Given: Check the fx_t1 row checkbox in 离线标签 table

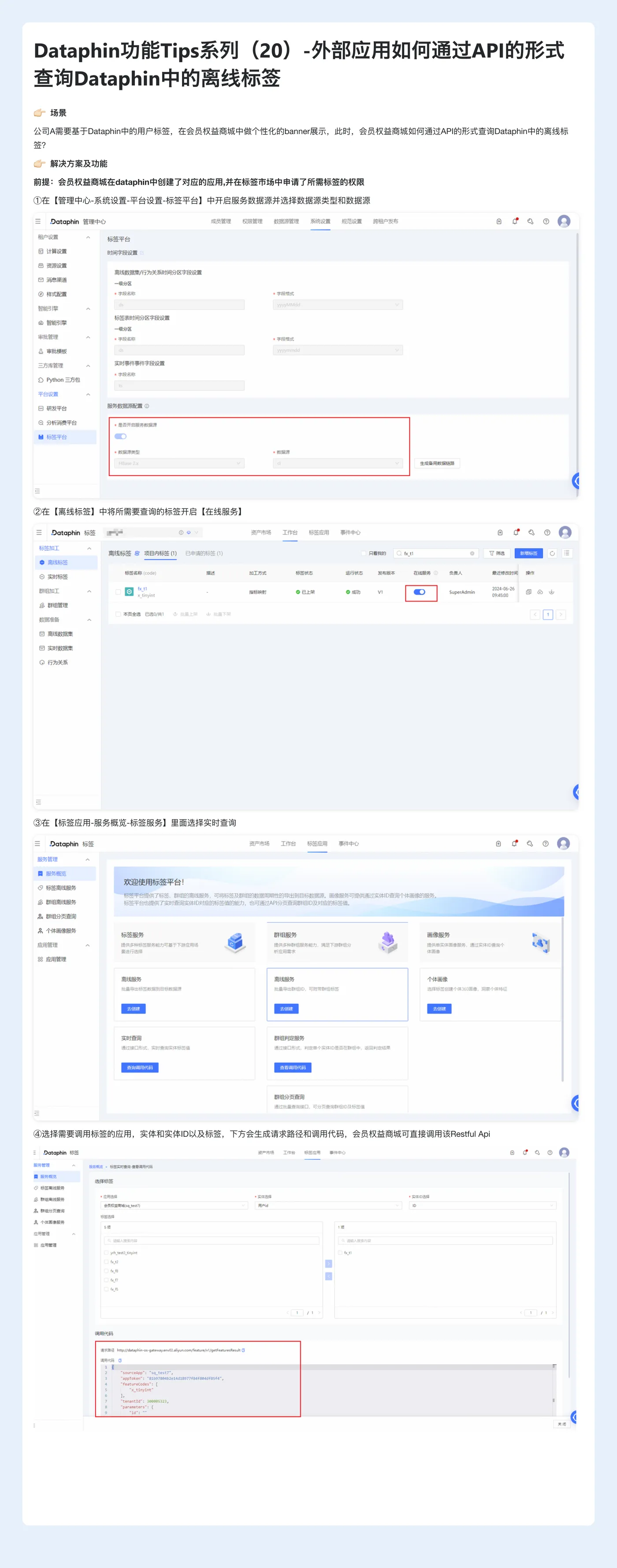Looking at the screenshot, I should [x=118, y=592].
